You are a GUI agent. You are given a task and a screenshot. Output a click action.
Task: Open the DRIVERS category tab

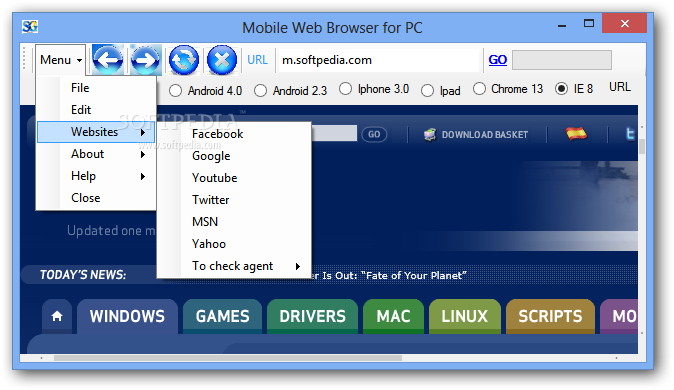[x=312, y=316]
